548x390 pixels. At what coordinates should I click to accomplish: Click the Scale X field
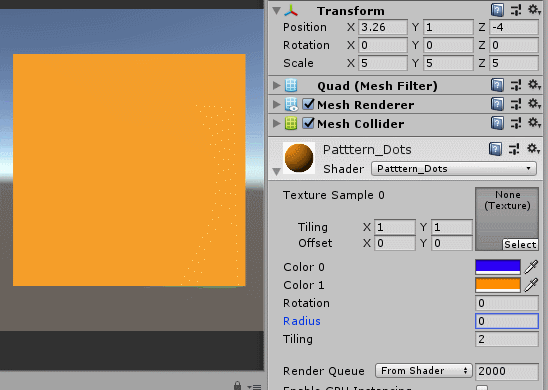click(383, 63)
